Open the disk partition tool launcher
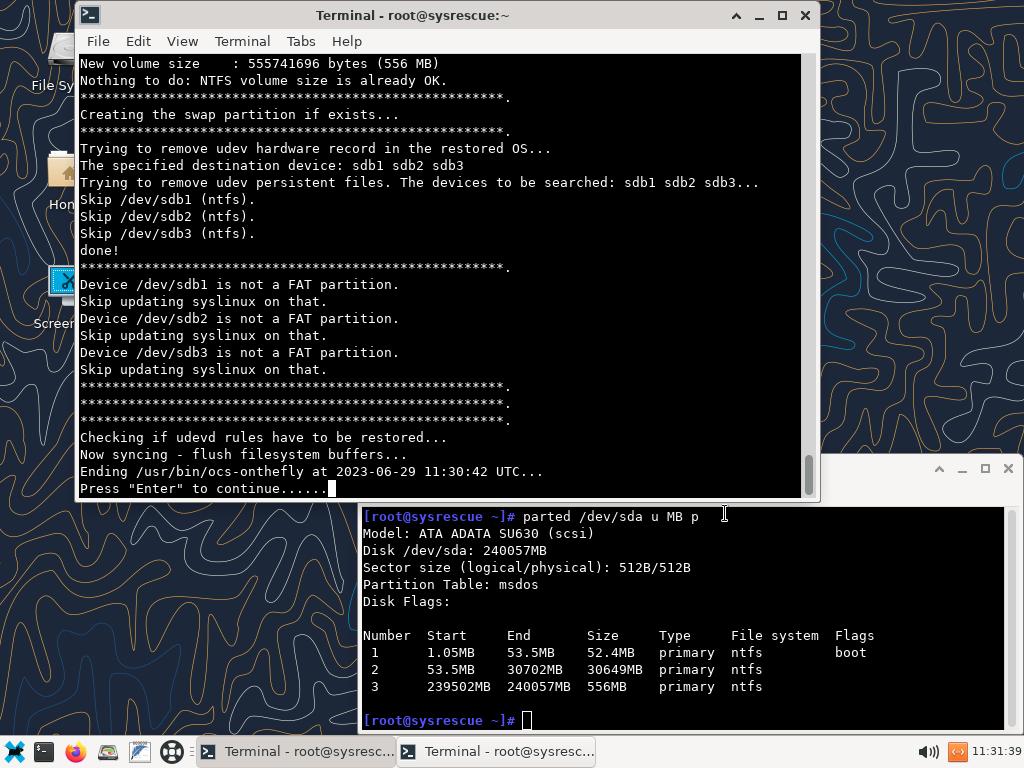The height and width of the screenshot is (768, 1024). 108,752
